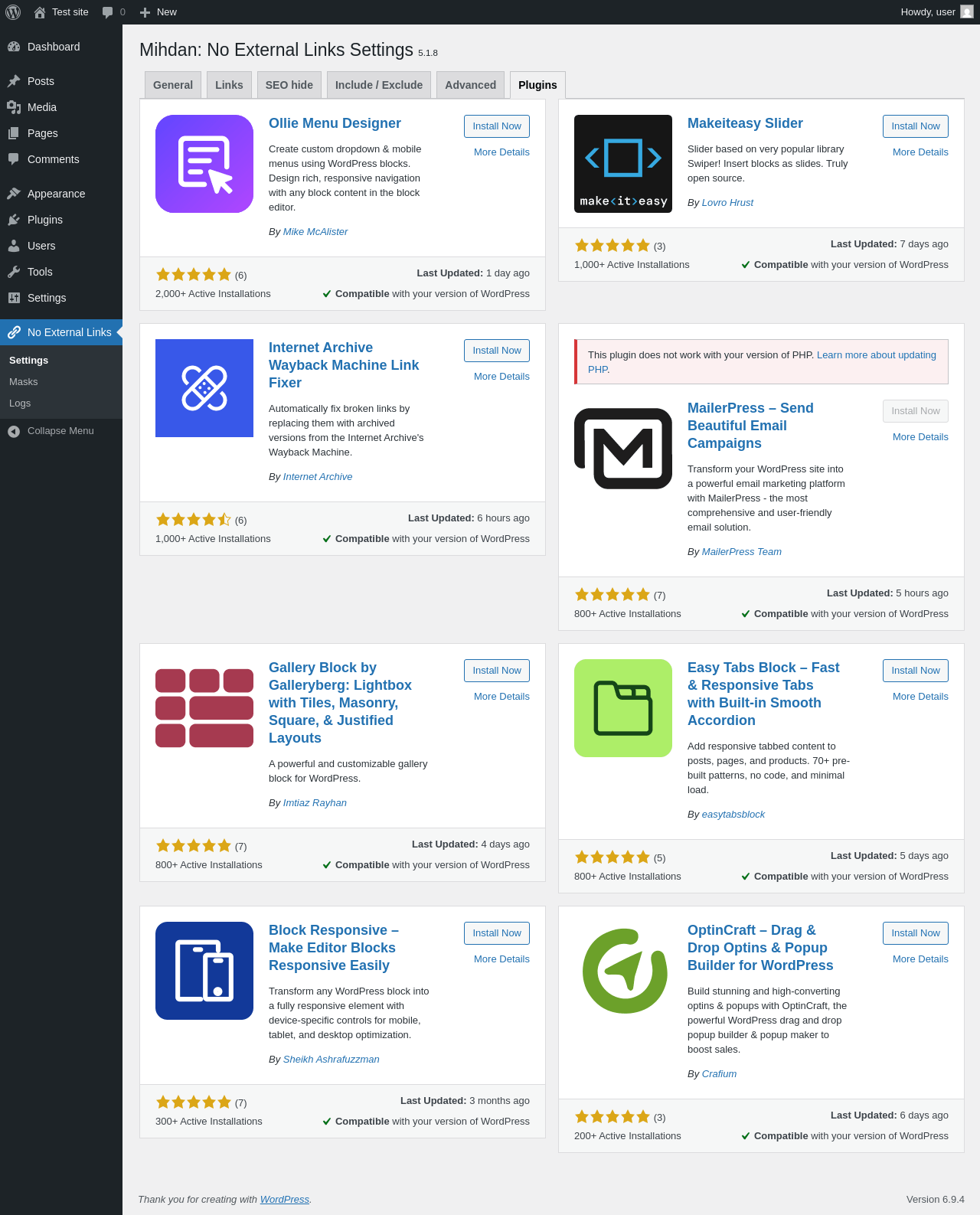Open the OptinCraft plugin title link
The width and height of the screenshot is (980, 1215).
point(760,948)
